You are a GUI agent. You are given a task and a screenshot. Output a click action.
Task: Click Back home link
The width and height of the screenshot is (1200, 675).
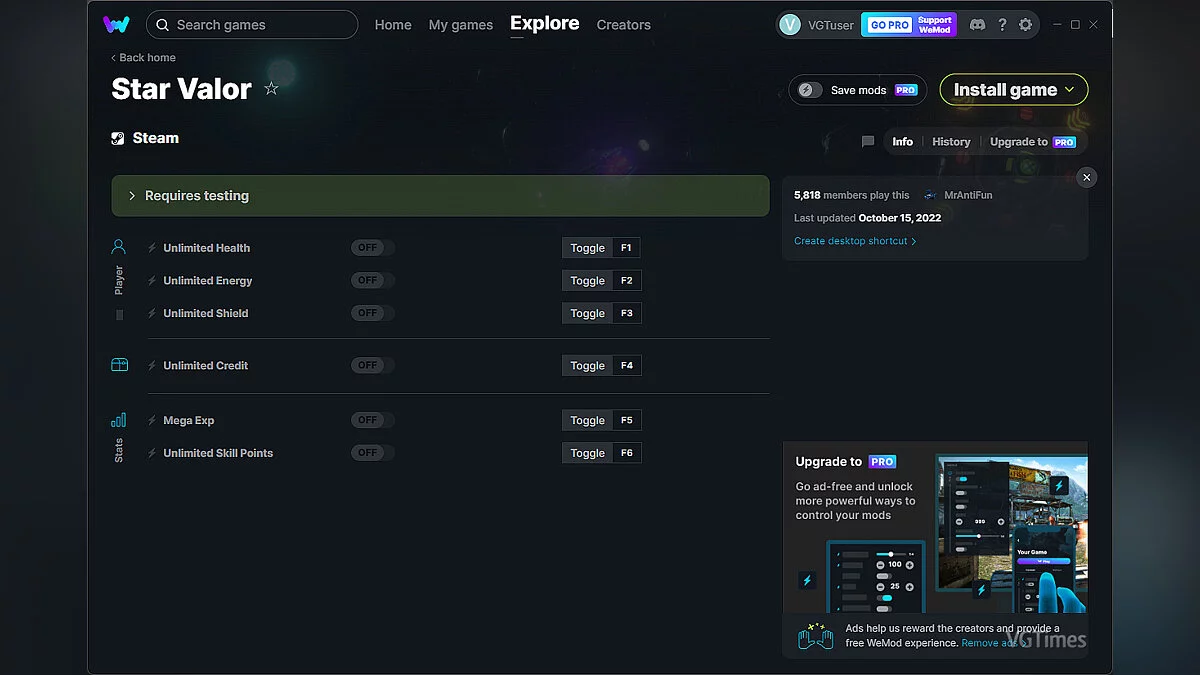(x=143, y=58)
